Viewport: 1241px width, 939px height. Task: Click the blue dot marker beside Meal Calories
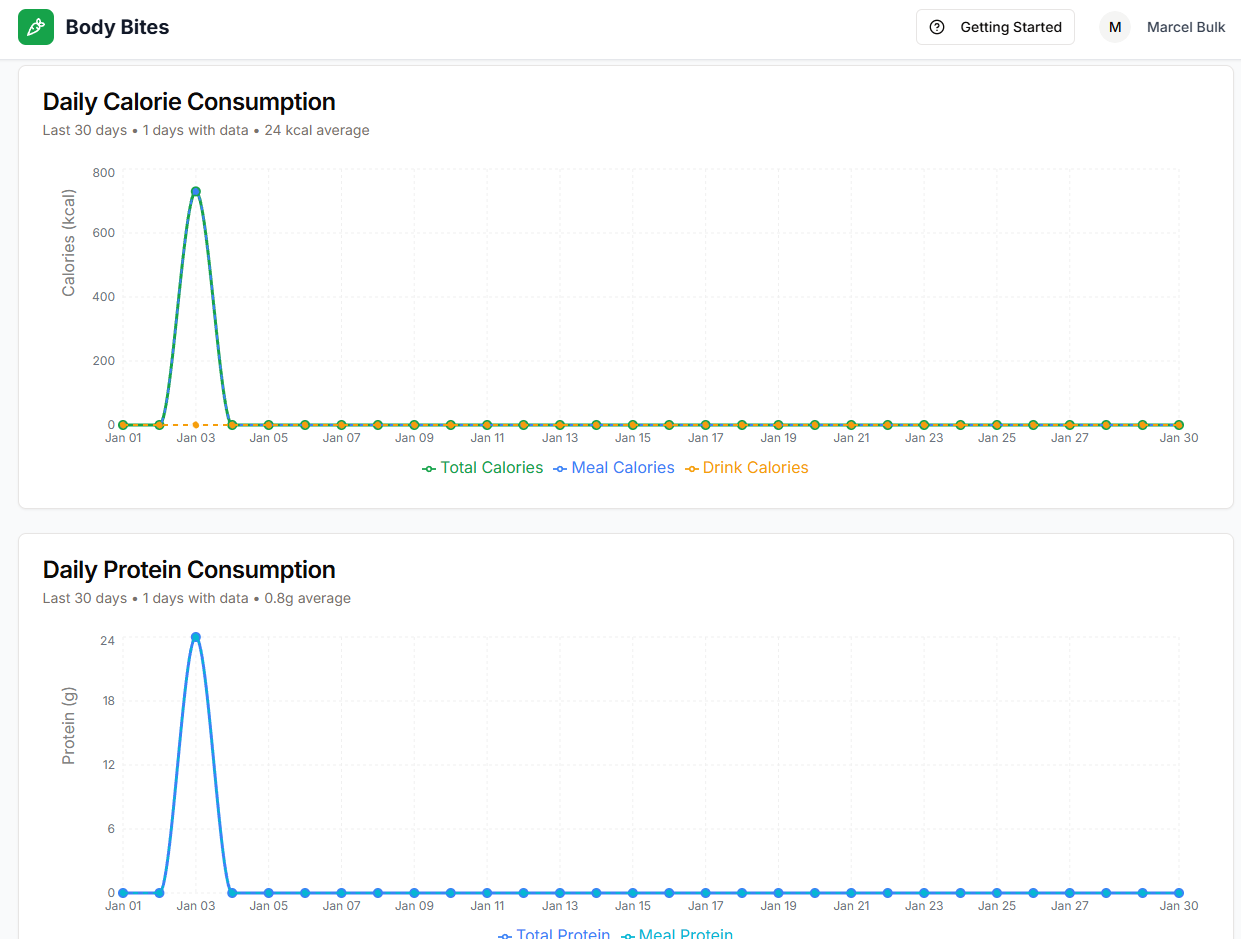(560, 467)
